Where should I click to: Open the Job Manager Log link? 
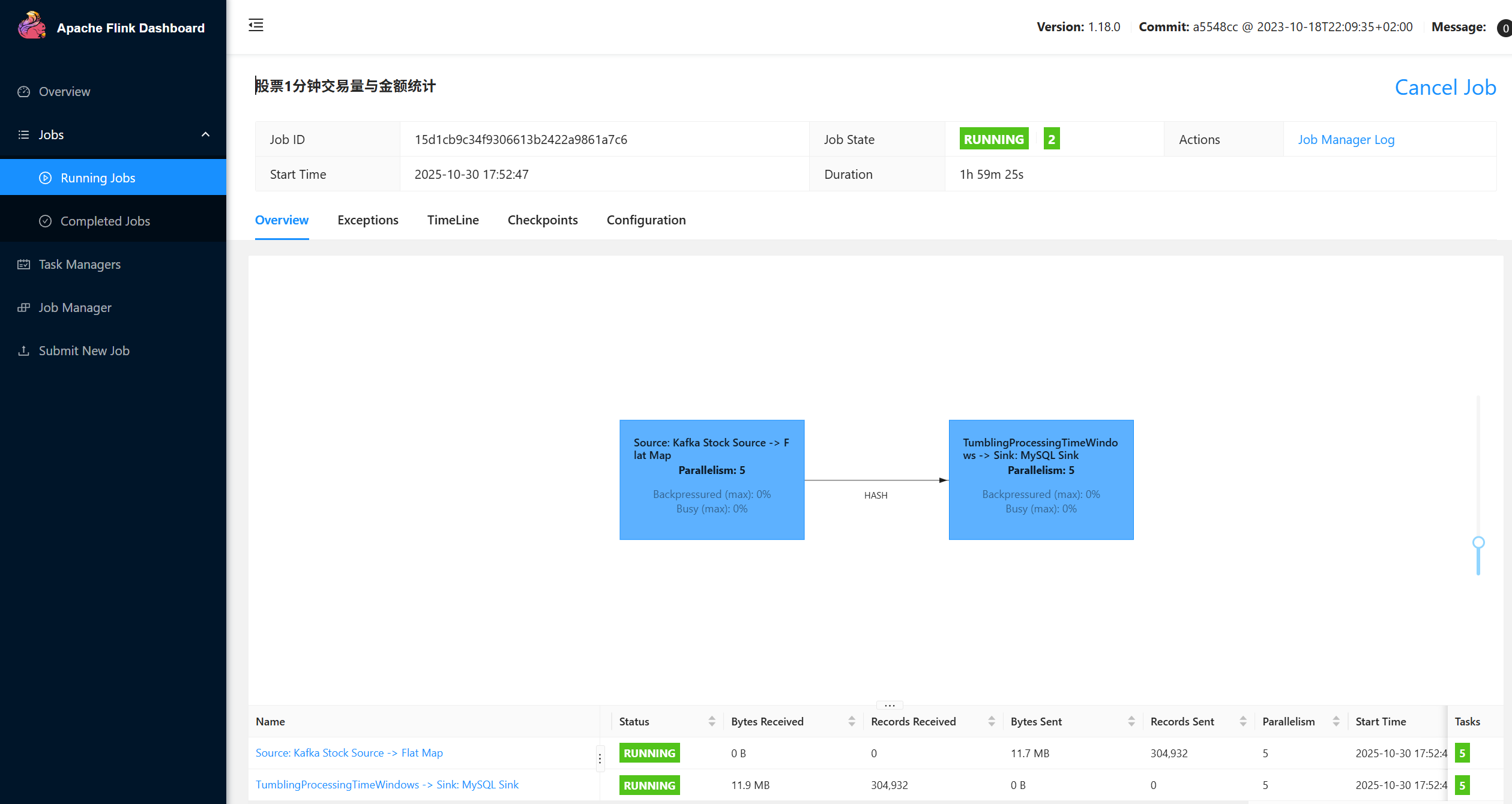tap(1346, 140)
